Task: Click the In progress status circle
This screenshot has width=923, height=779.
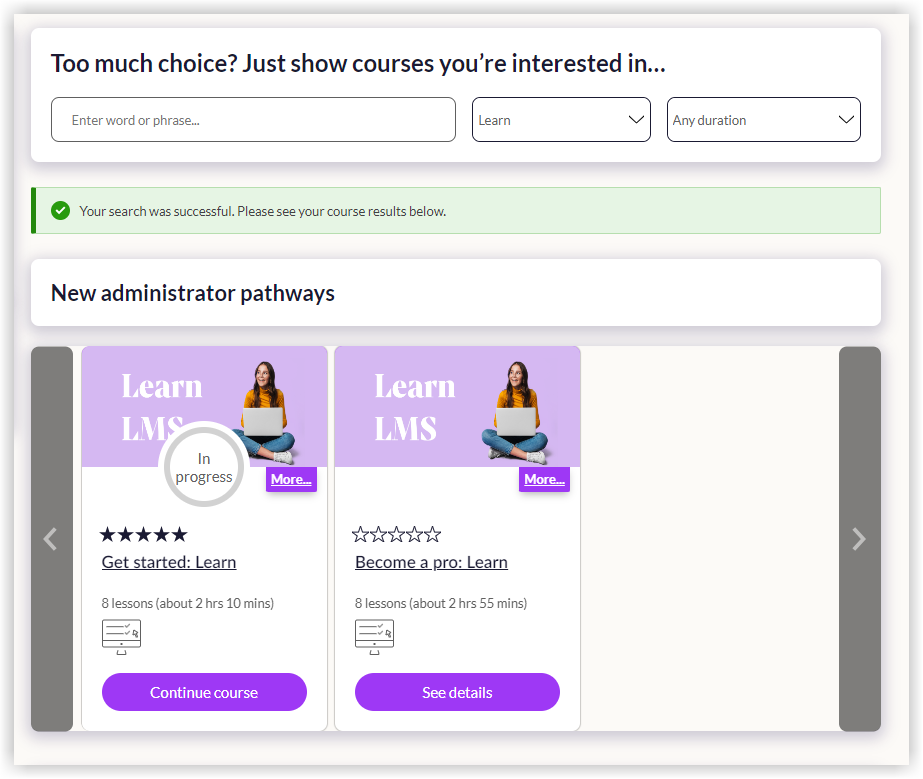Action: point(203,467)
